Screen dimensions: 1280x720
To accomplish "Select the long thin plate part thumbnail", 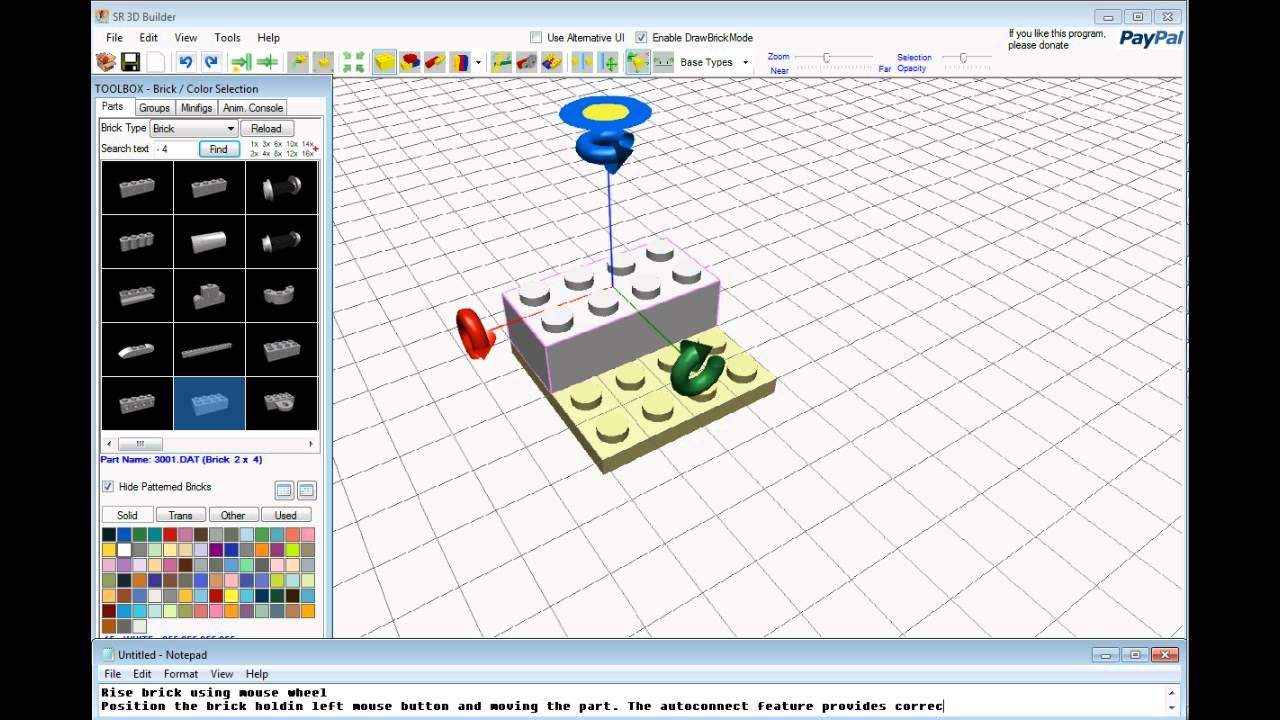I will (209, 349).
